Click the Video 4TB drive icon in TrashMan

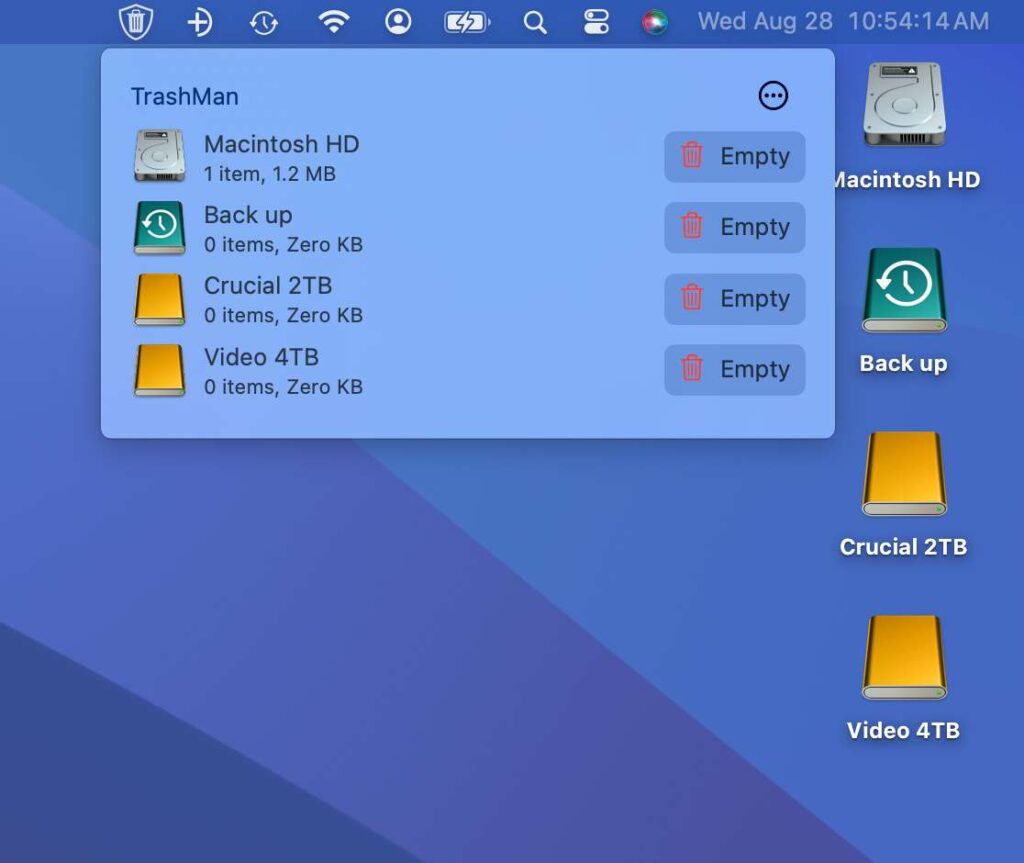click(160, 368)
